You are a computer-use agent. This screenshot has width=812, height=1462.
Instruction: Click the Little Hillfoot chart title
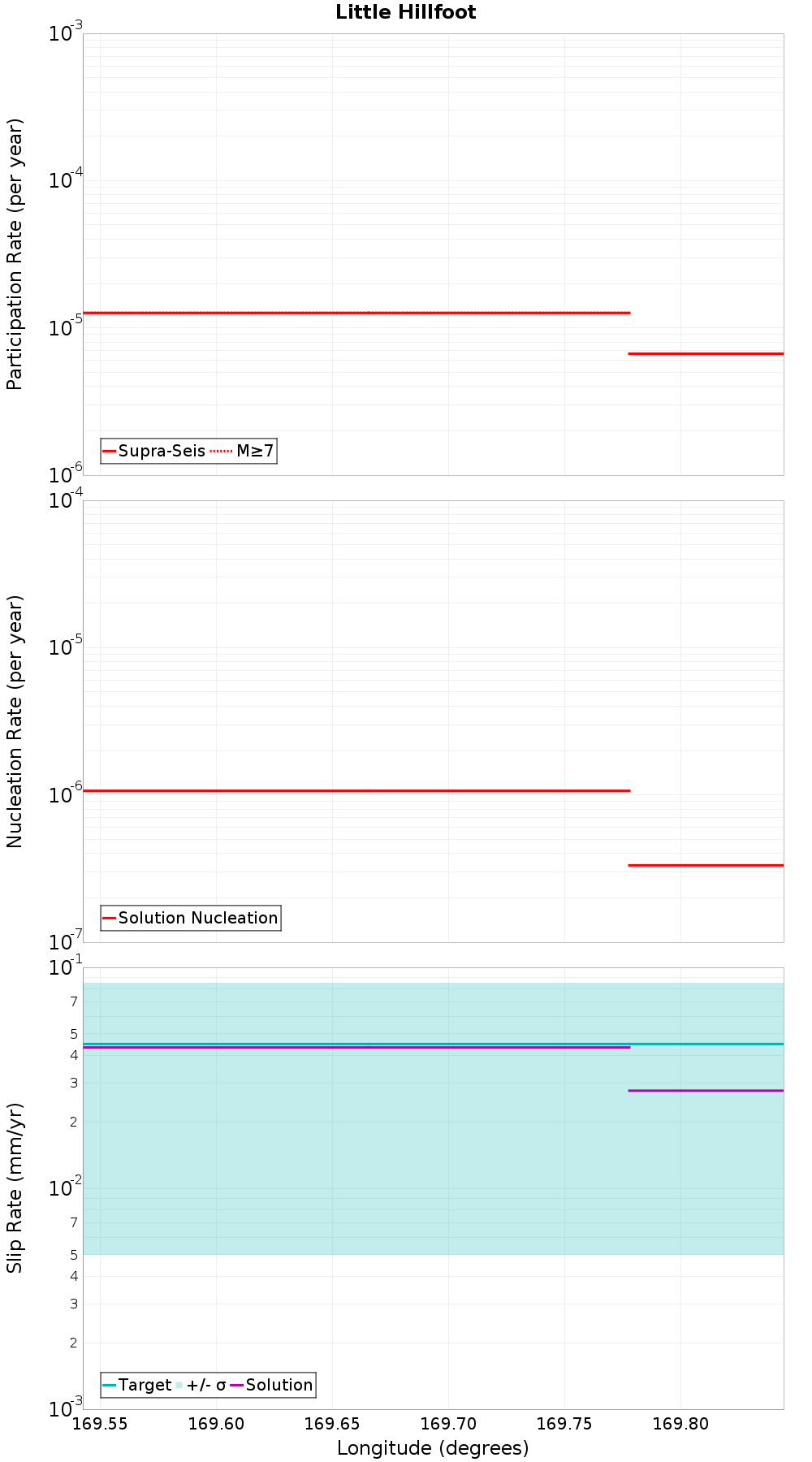pyautogui.click(x=406, y=12)
